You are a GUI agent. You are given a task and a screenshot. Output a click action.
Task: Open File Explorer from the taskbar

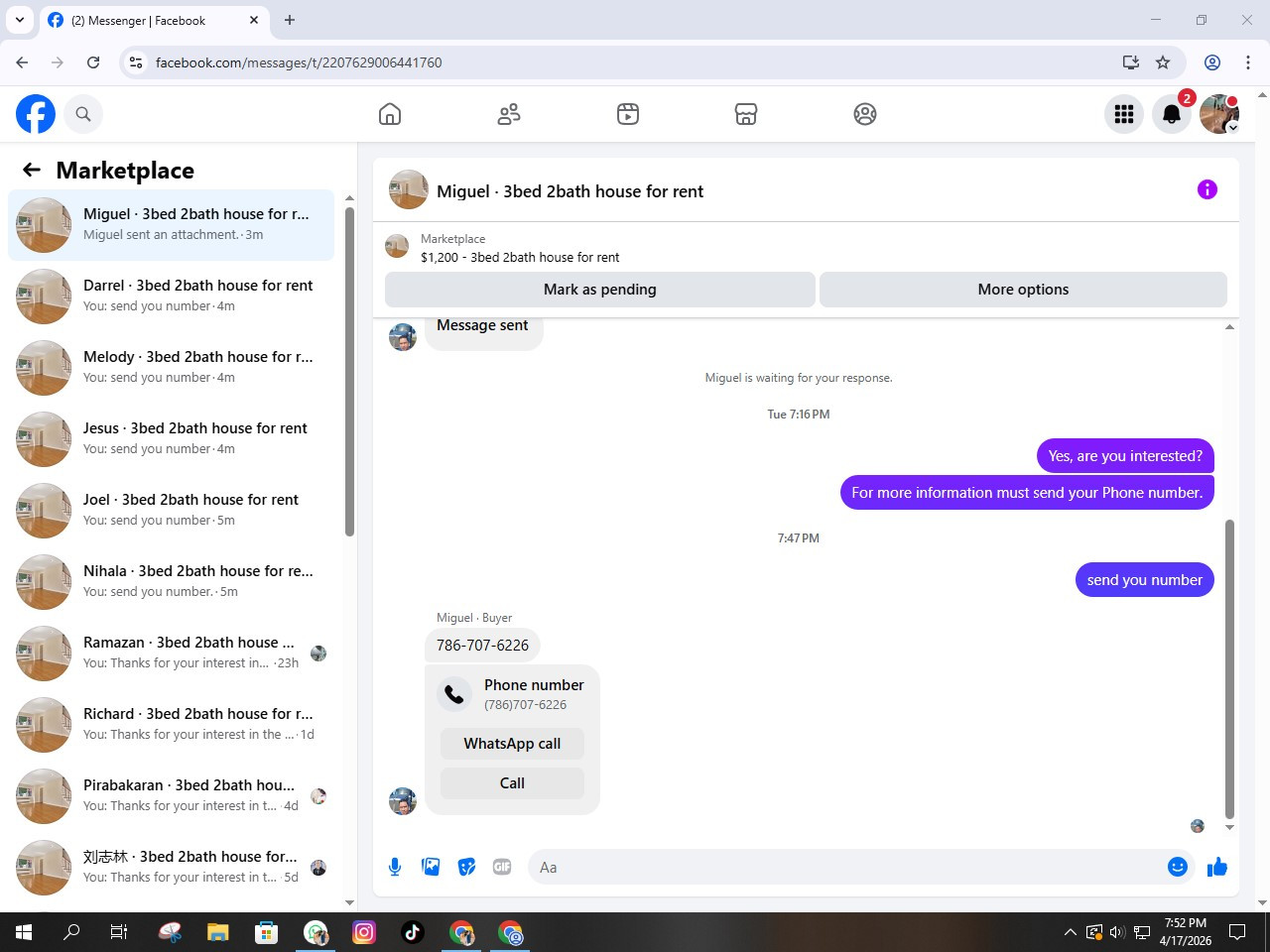(x=217, y=932)
